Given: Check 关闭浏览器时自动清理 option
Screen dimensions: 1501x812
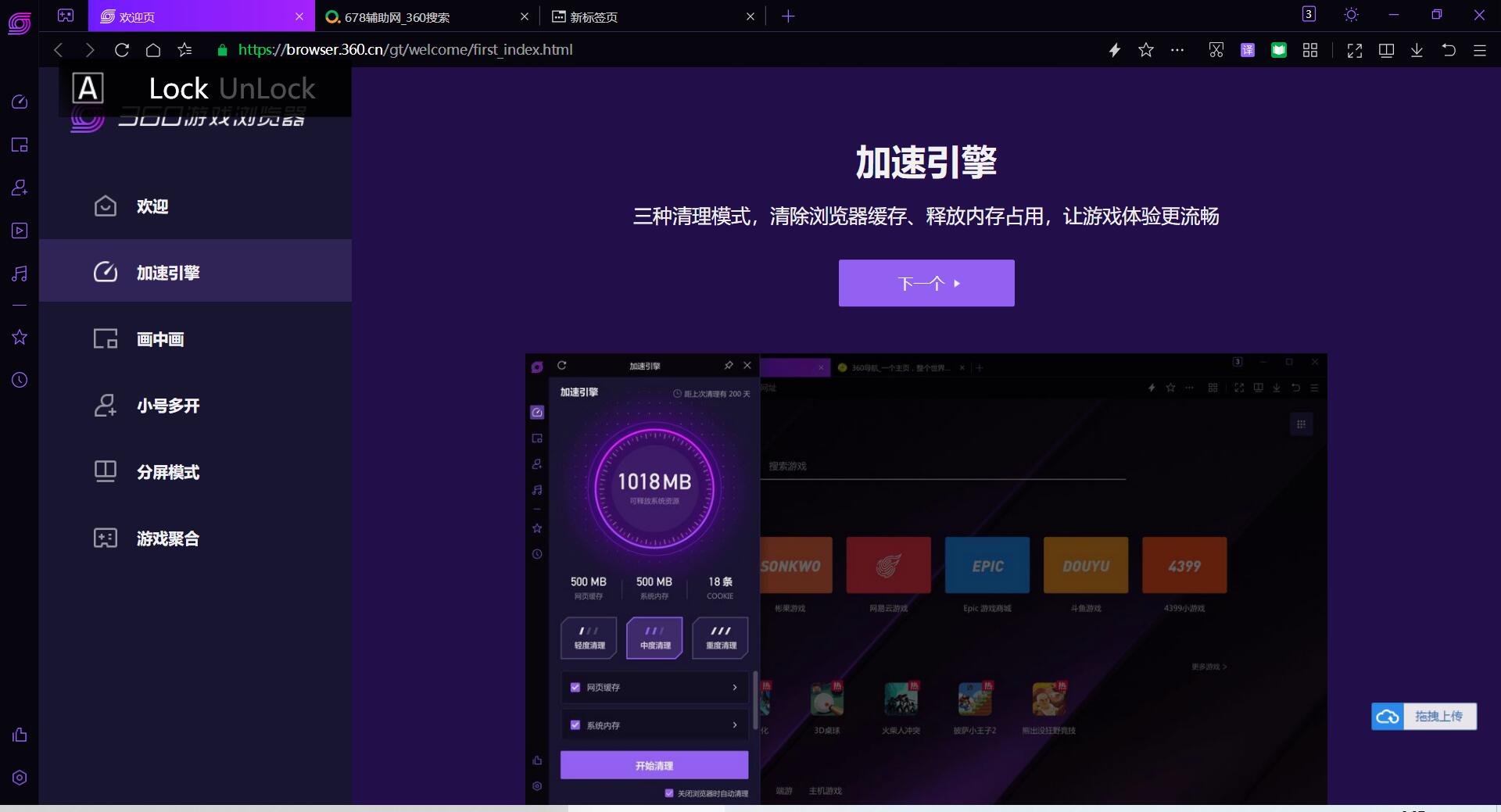Looking at the screenshot, I should [x=669, y=793].
